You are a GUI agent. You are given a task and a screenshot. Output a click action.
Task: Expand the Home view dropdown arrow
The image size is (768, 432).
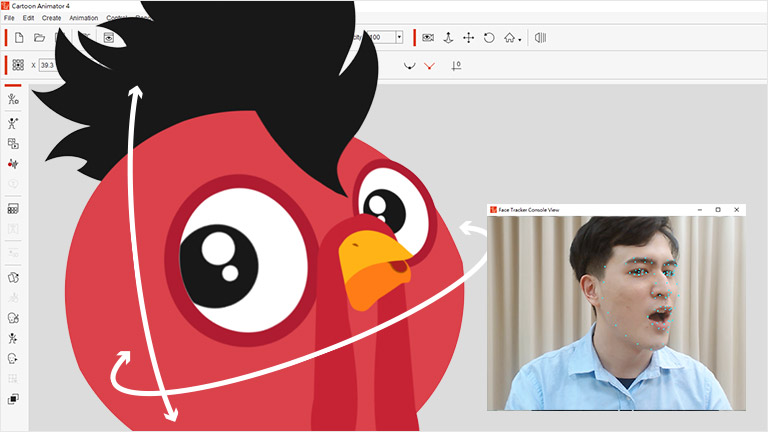(x=520, y=40)
